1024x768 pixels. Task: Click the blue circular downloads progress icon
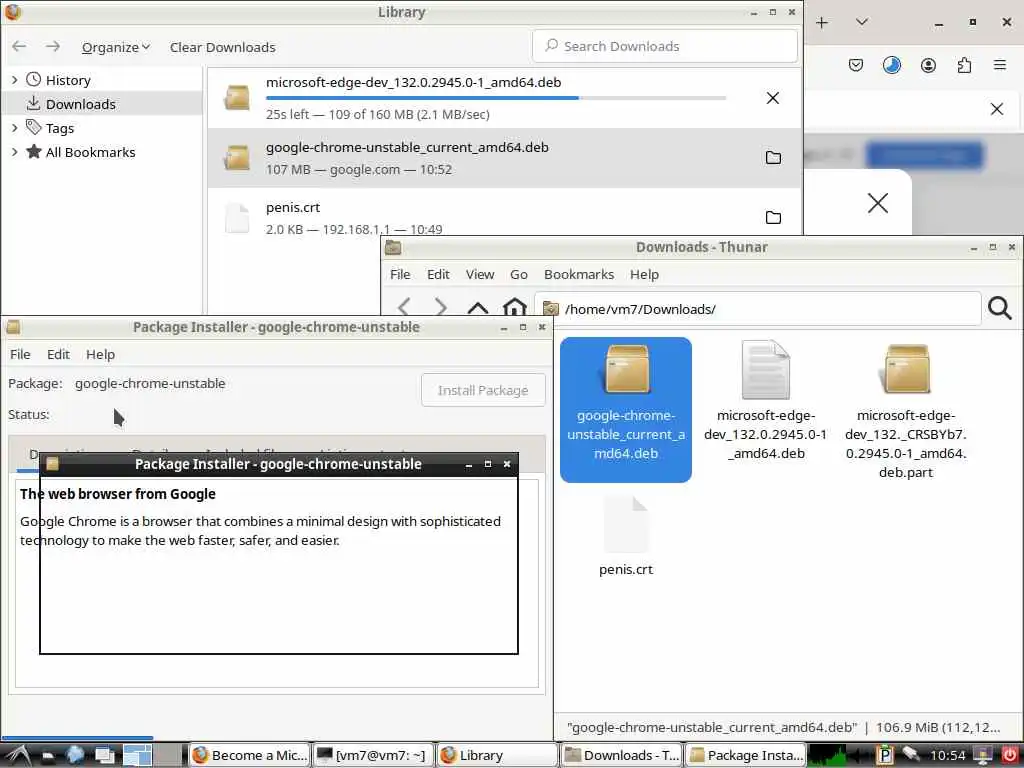[x=891, y=65]
